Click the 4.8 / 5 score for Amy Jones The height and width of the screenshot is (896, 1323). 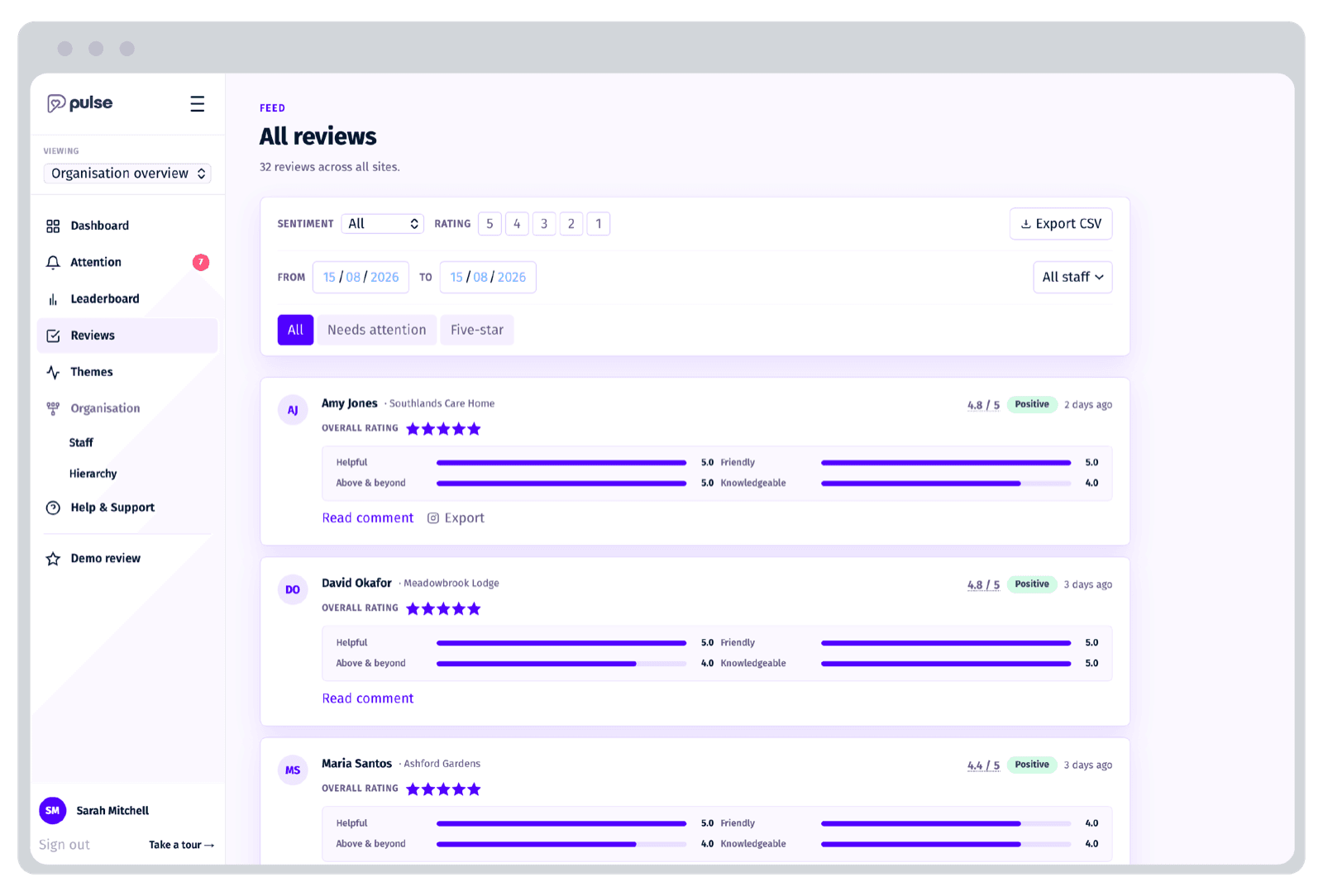click(983, 405)
